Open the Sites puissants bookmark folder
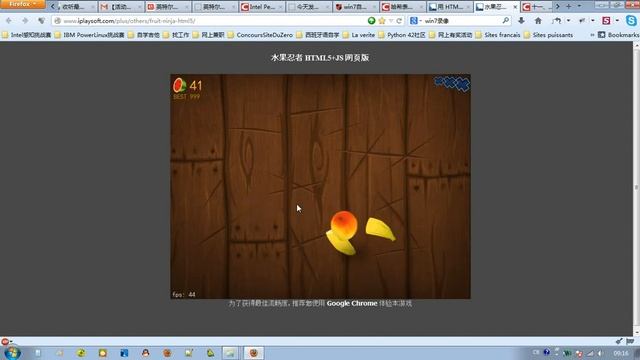This screenshot has width=640, height=360. pos(548,35)
